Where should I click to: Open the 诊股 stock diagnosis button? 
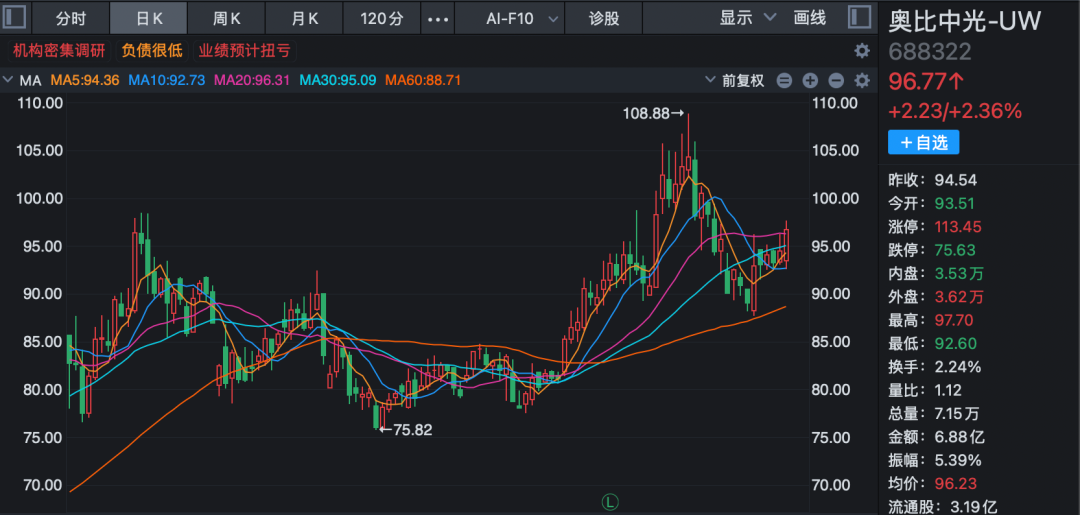(x=604, y=18)
